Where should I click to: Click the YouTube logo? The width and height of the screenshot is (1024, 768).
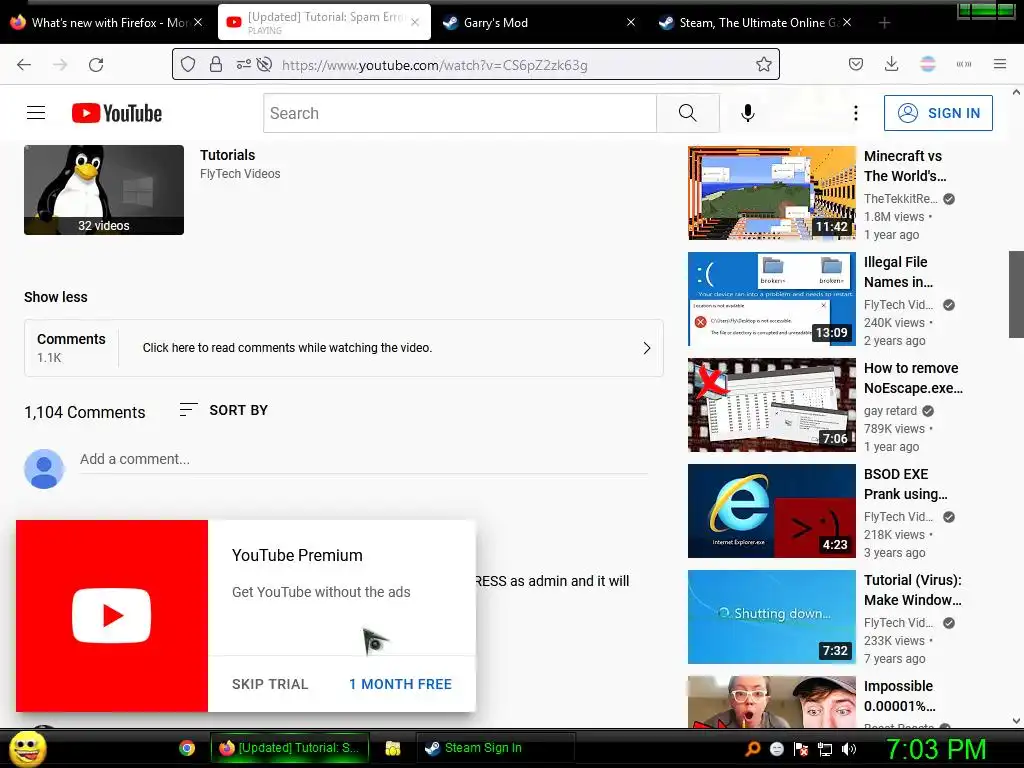[x=117, y=113]
